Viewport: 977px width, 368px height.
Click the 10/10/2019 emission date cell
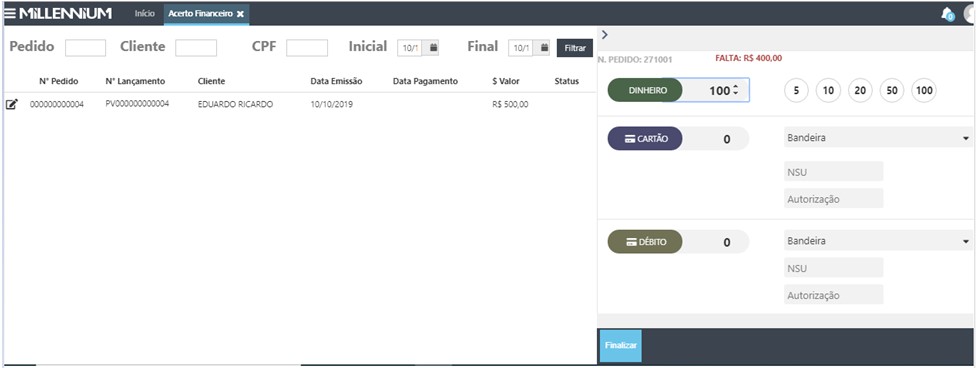(331, 104)
